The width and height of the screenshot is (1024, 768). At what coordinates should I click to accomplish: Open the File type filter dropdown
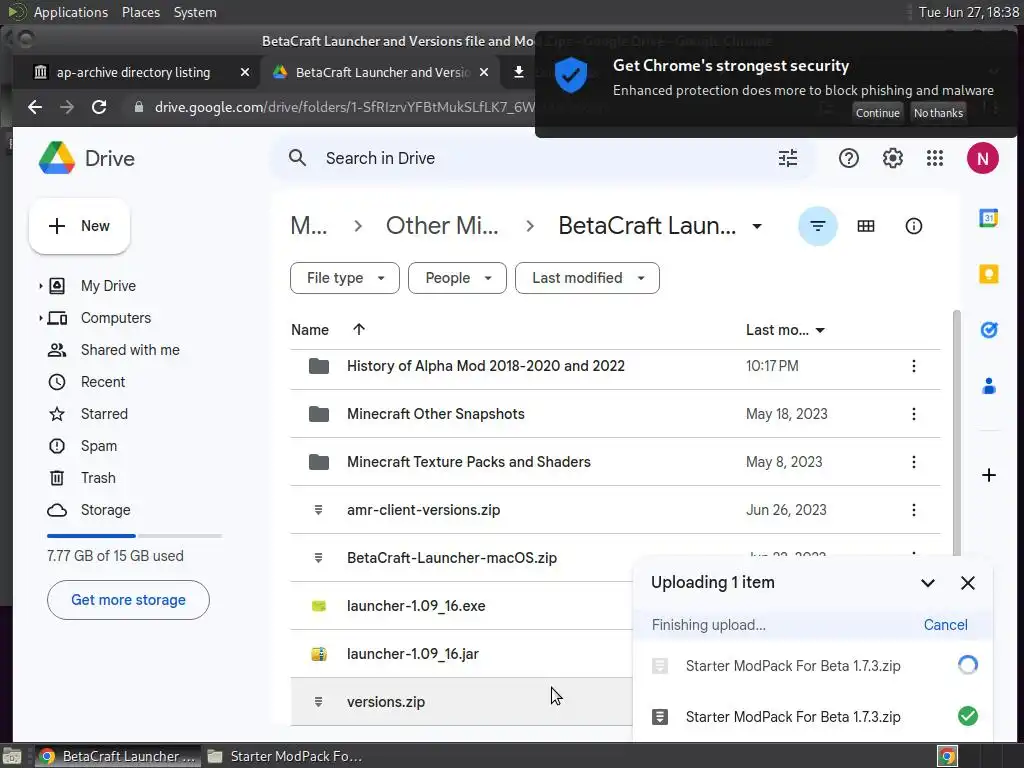pos(345,278)
